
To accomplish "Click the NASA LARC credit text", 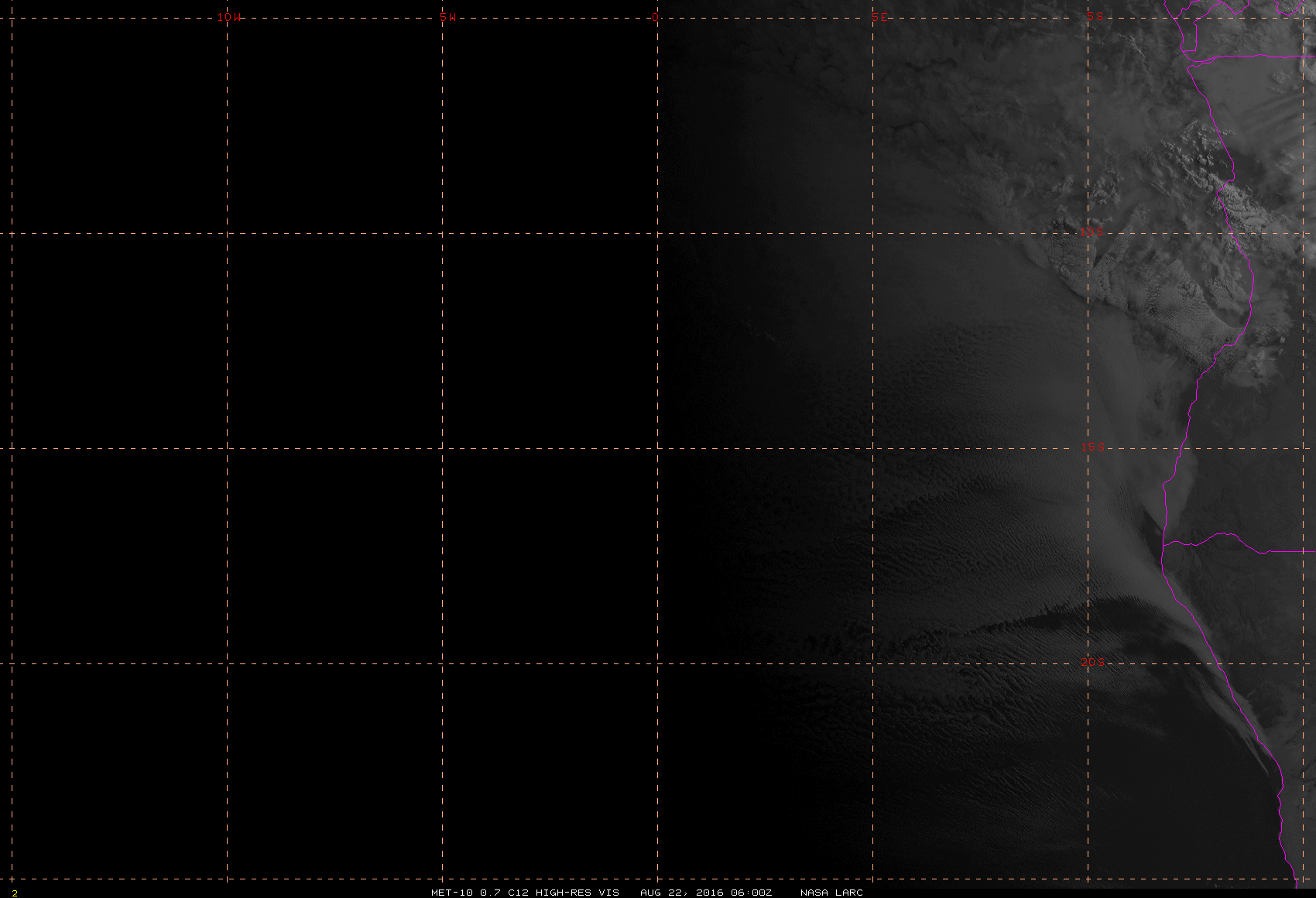I will point(831,892).
